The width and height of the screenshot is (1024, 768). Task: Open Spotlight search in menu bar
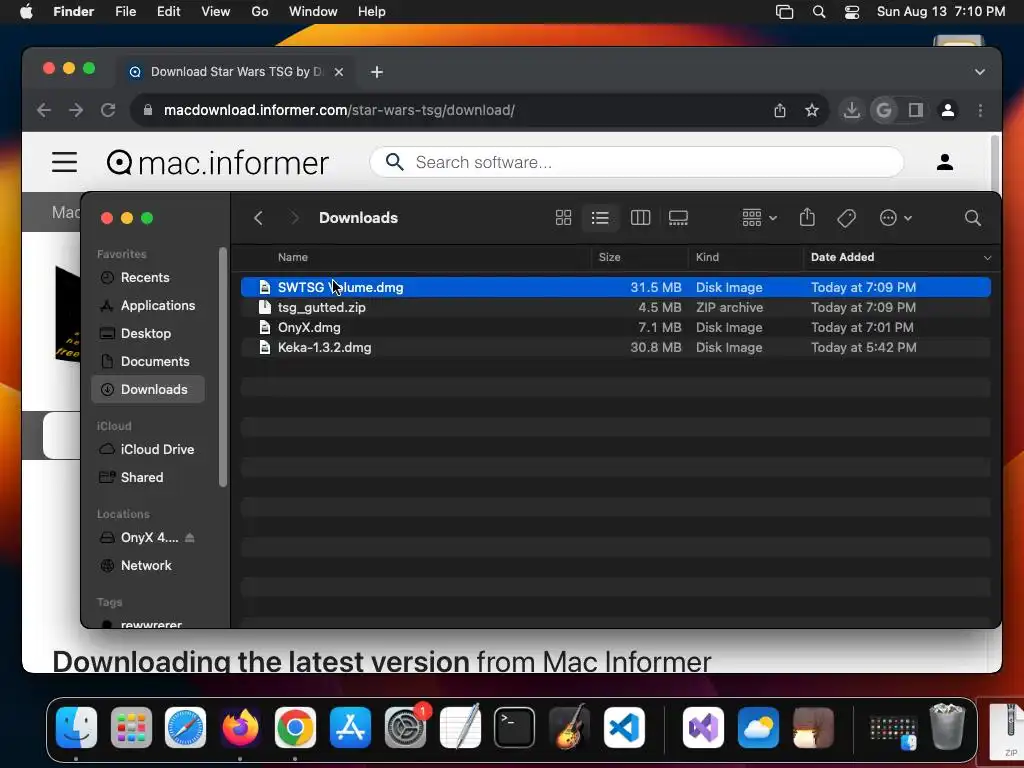coord(818,12)
